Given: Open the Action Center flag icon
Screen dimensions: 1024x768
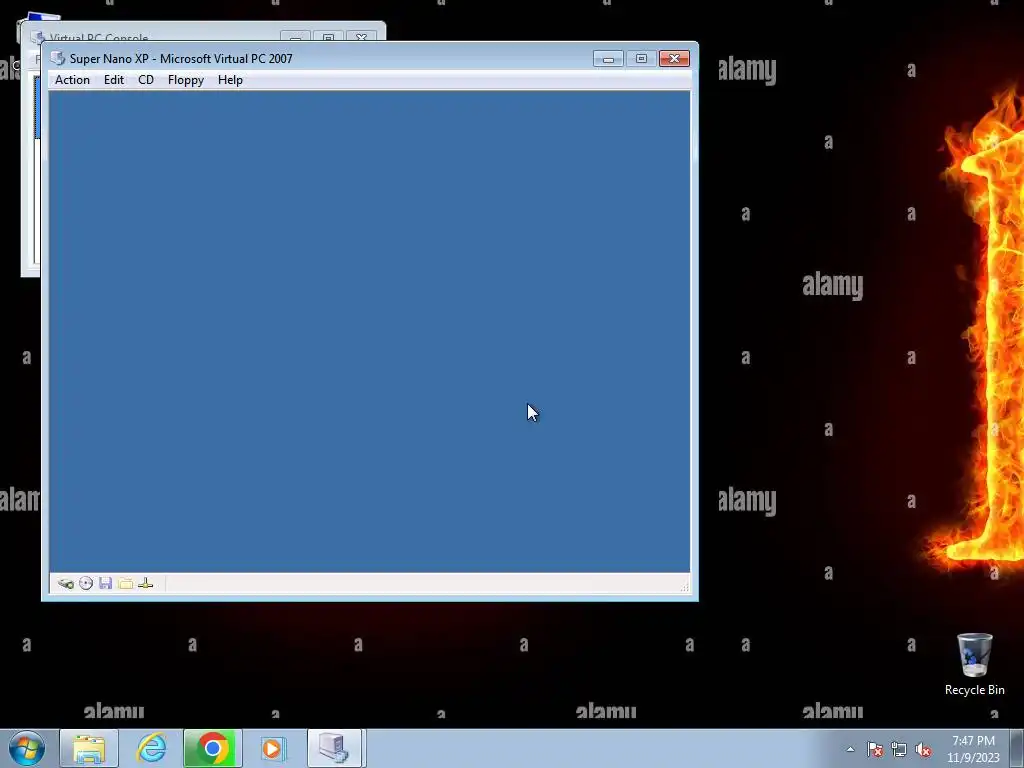Looking at the screenshot, I should [x=874, y=749].
